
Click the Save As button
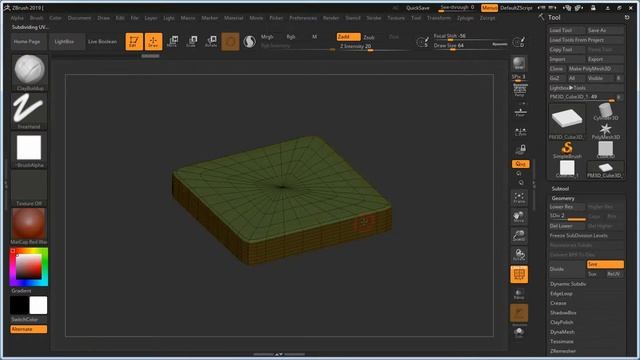[605, 30]
